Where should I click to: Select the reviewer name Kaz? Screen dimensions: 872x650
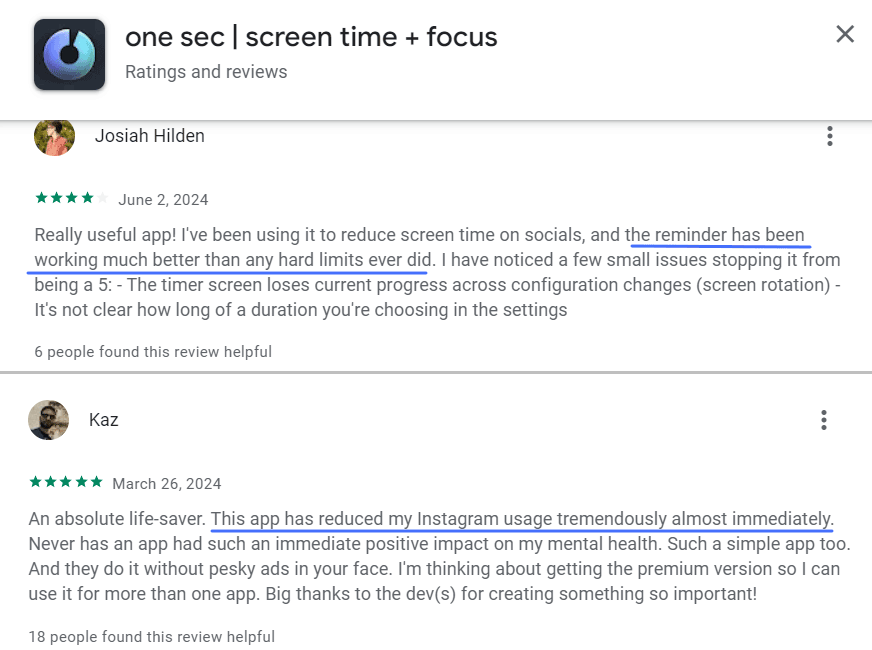(x=104, y=420)
